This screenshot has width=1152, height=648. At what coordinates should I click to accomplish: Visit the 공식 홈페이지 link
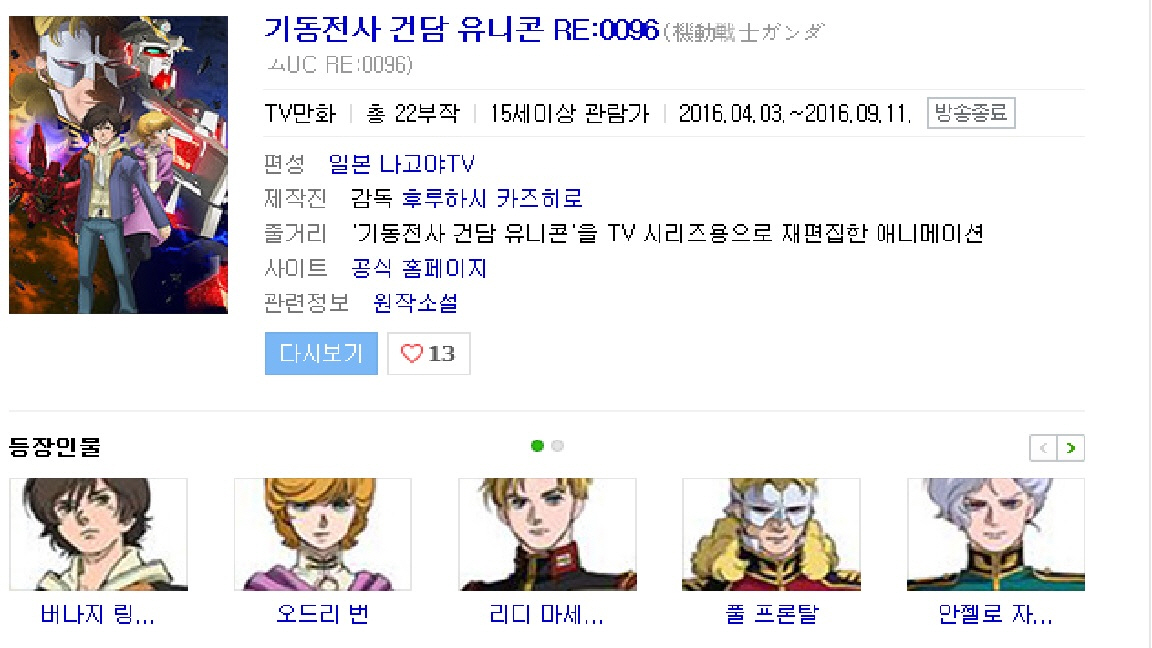(419, 268)
